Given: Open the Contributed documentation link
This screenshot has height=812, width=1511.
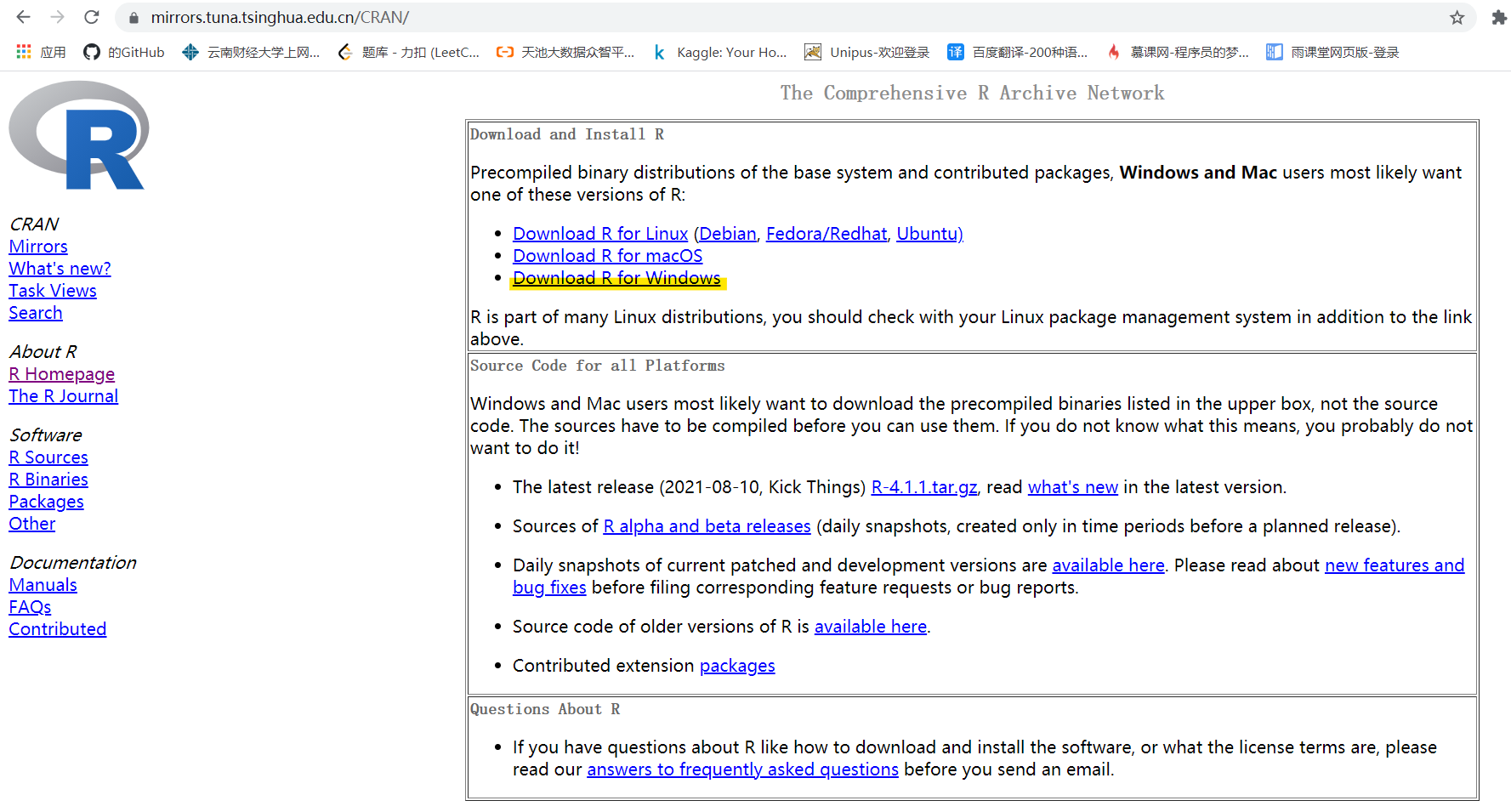Looking at the screenshot, I should (57, 629).
